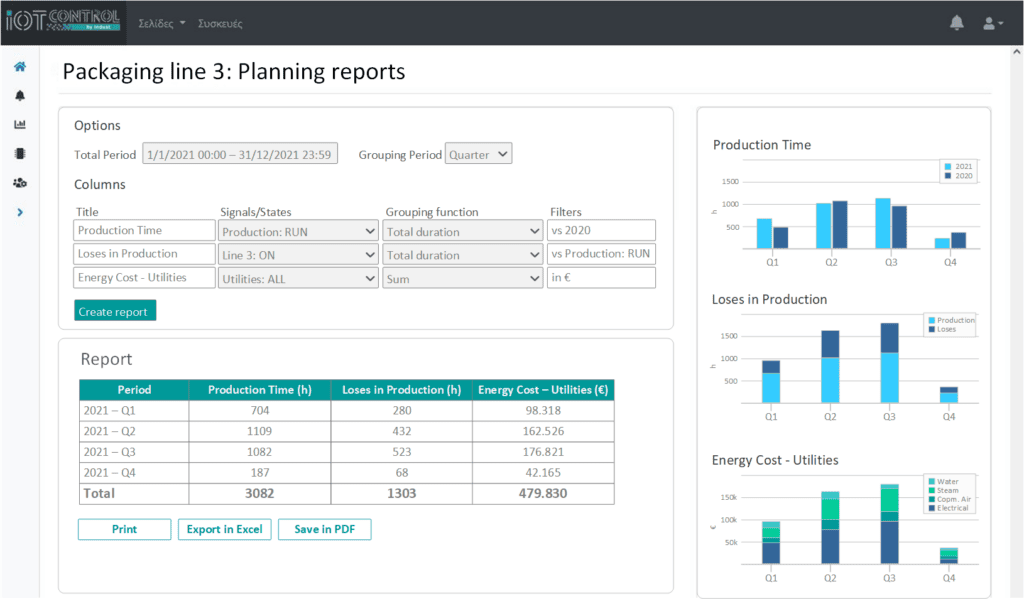1024x599 pixels.
Task: Open the Production: RUN signal dropdown
Action: 298,231
